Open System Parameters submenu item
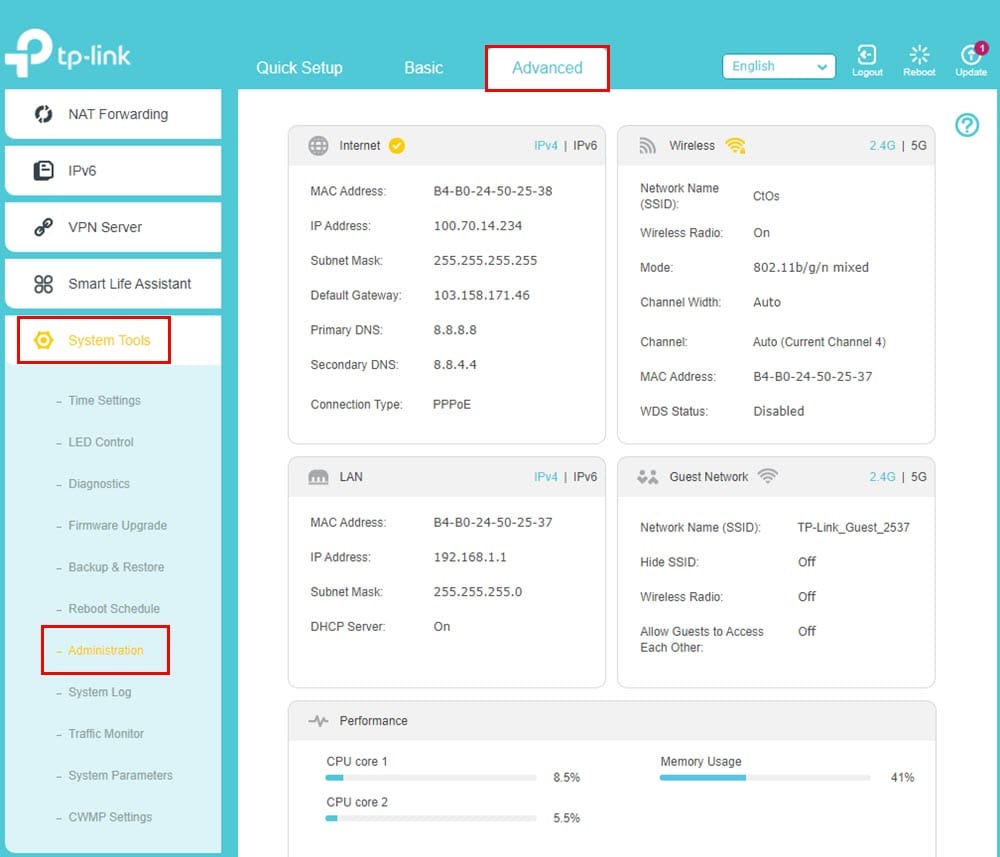Screen dimensions: 1000x857 [121, 775]
